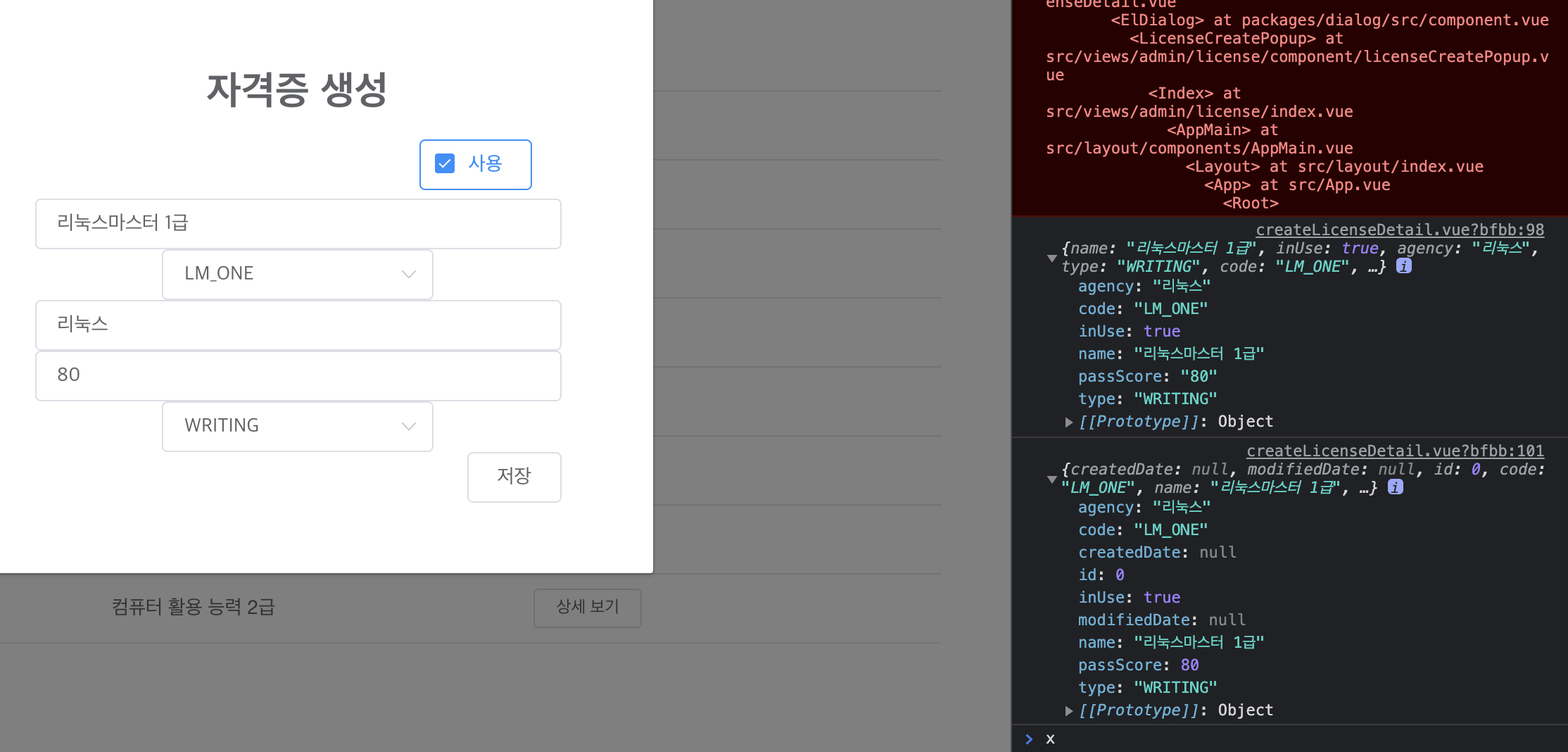
Task: Select createdDate: null property line
Action: click(x=1157, y=553)
